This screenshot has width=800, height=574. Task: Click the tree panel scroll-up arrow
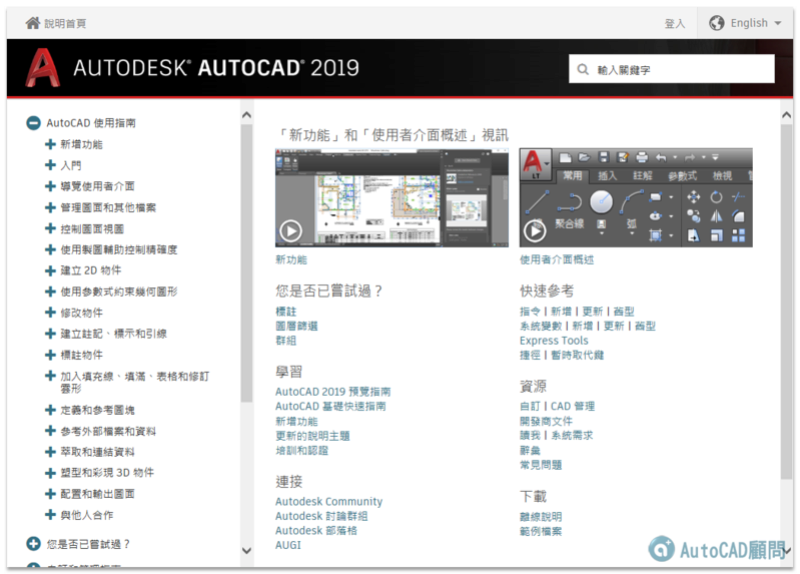tap(246, 115)
